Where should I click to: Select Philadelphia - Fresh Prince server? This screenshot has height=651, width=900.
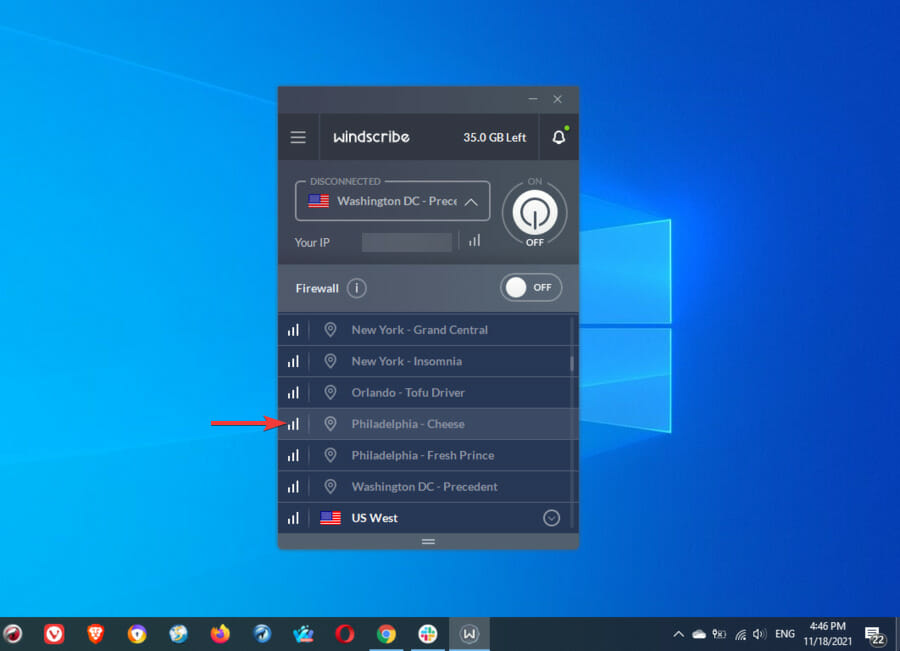pos(422,455)
